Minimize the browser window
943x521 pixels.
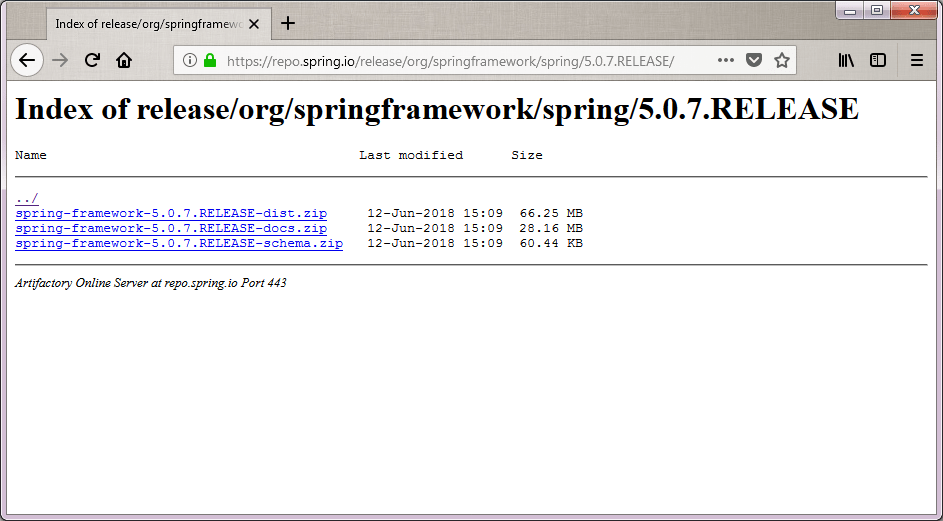click(x=850, y=10)
